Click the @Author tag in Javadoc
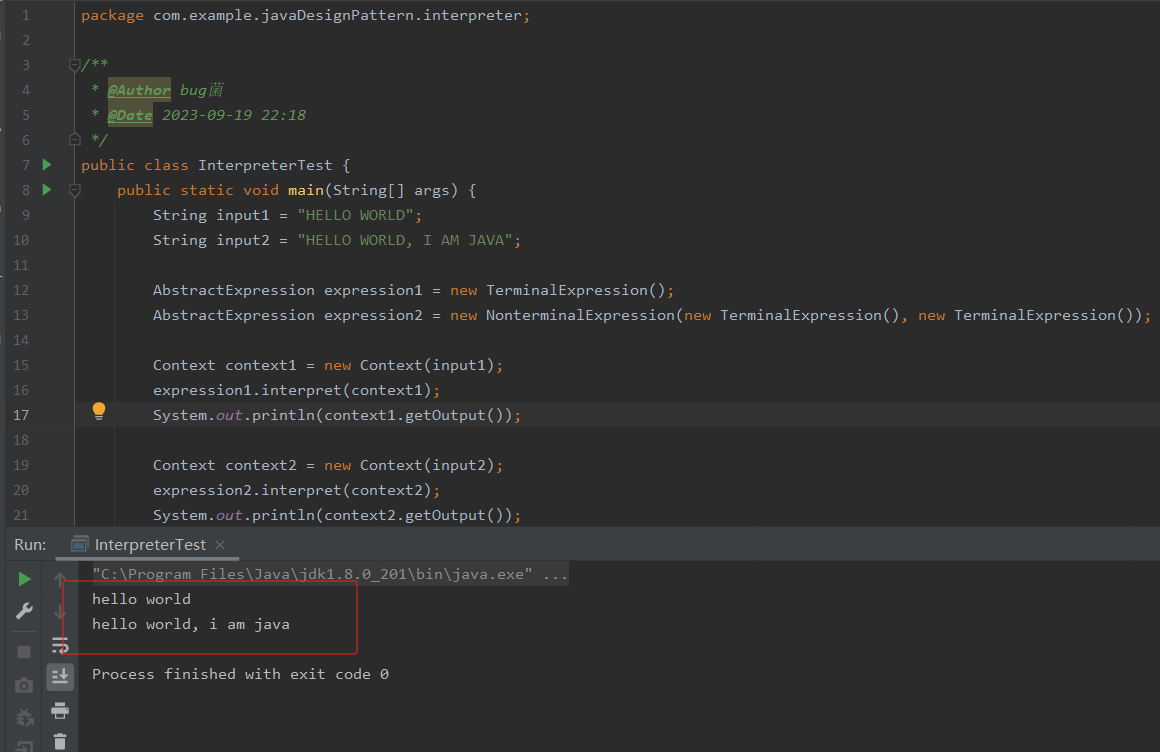The width and height of the screenshot is (1160, 752). 139,90
